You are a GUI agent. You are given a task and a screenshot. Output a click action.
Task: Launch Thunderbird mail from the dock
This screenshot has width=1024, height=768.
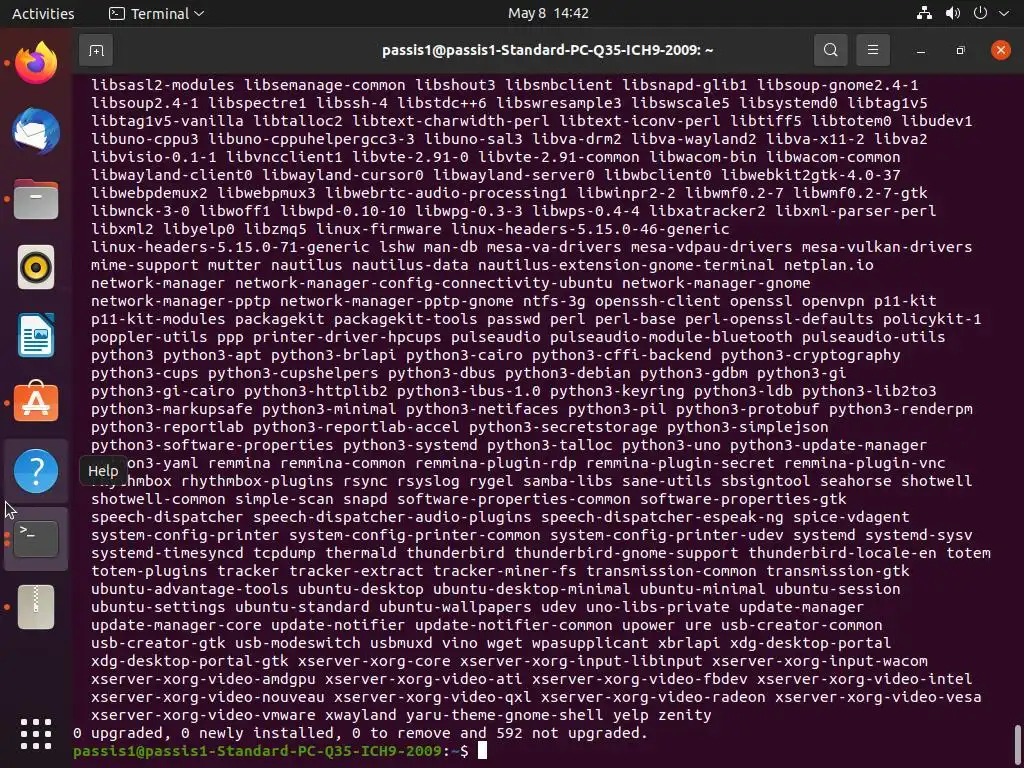pyautogui.click(x=36, y=131)
